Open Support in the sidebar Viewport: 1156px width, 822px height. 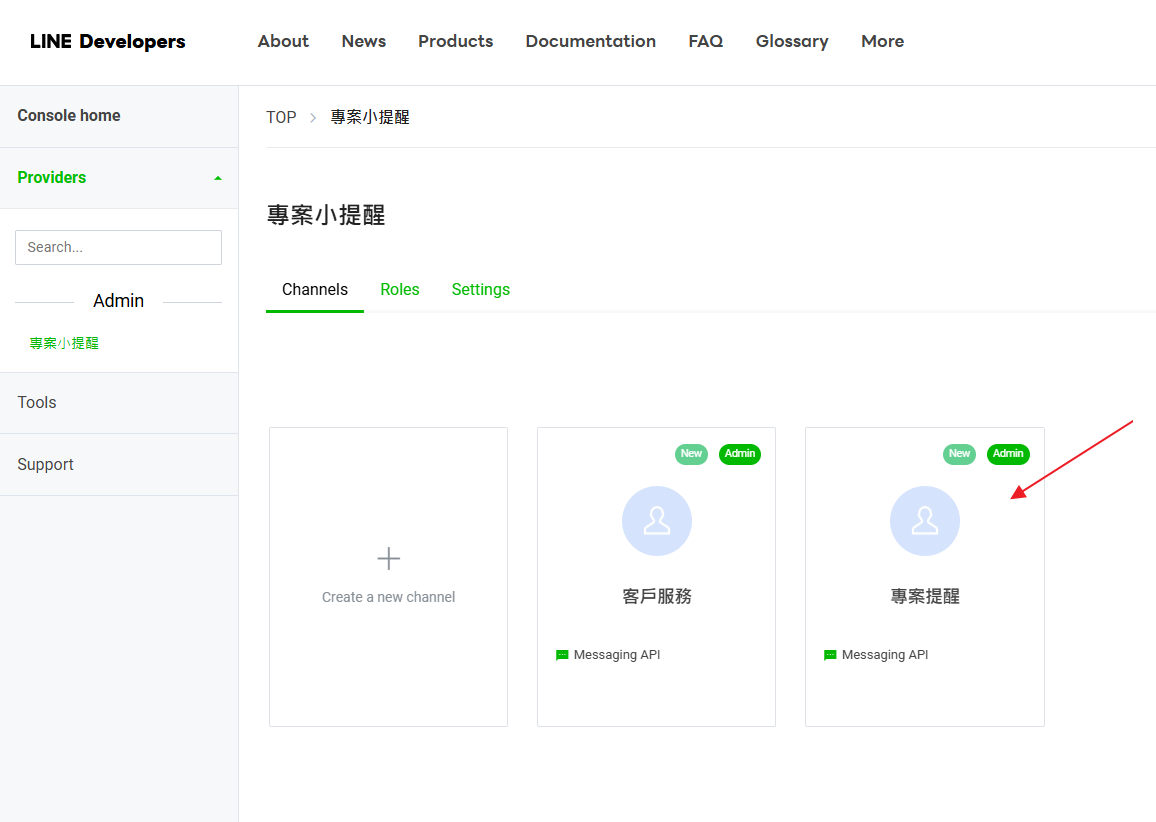pos(119,464)
